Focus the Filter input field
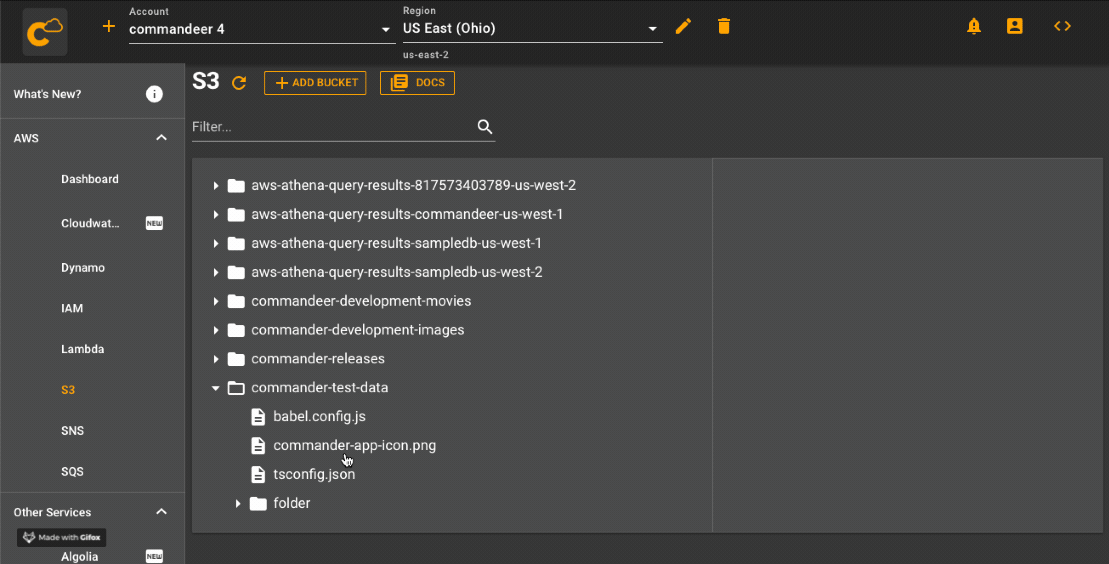Screen dimensions: 1109x564 [x=332, y=127]
